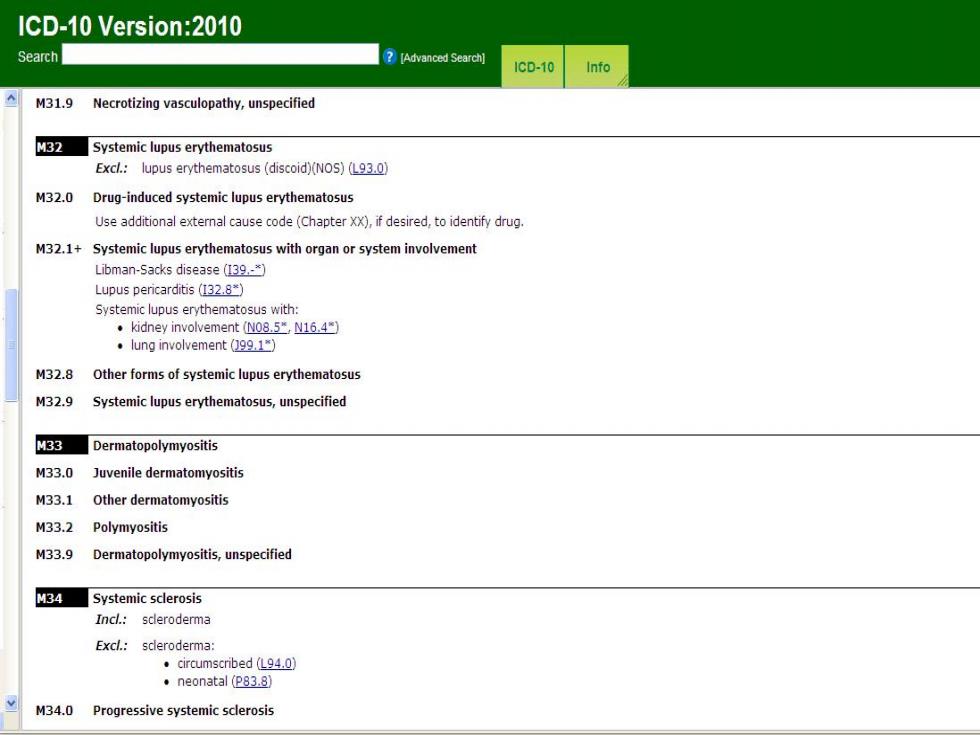This screenshot has height=735, width=980.
Task: Click 'Systemic lupus erythematosus with organ' heading
Action: 284,249
